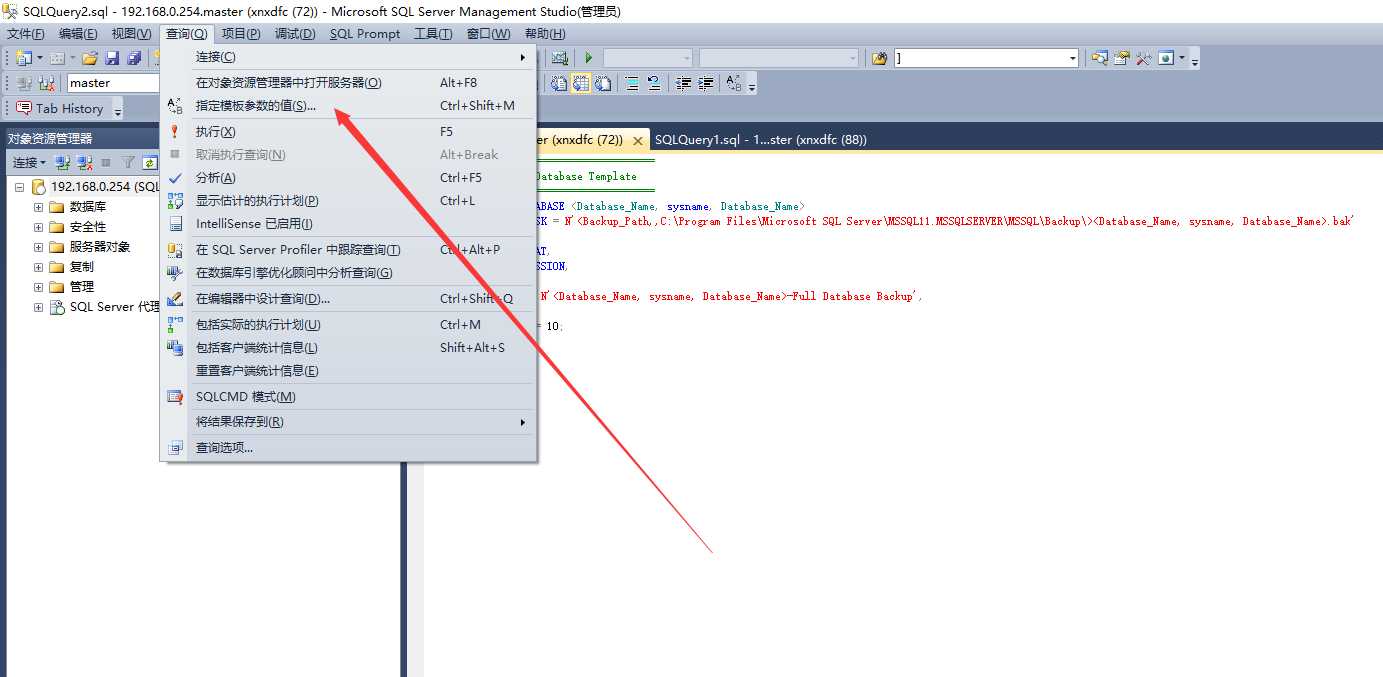
Task: Open 在编辑器中设计查询(D)...
Action: tap(348, 299)
